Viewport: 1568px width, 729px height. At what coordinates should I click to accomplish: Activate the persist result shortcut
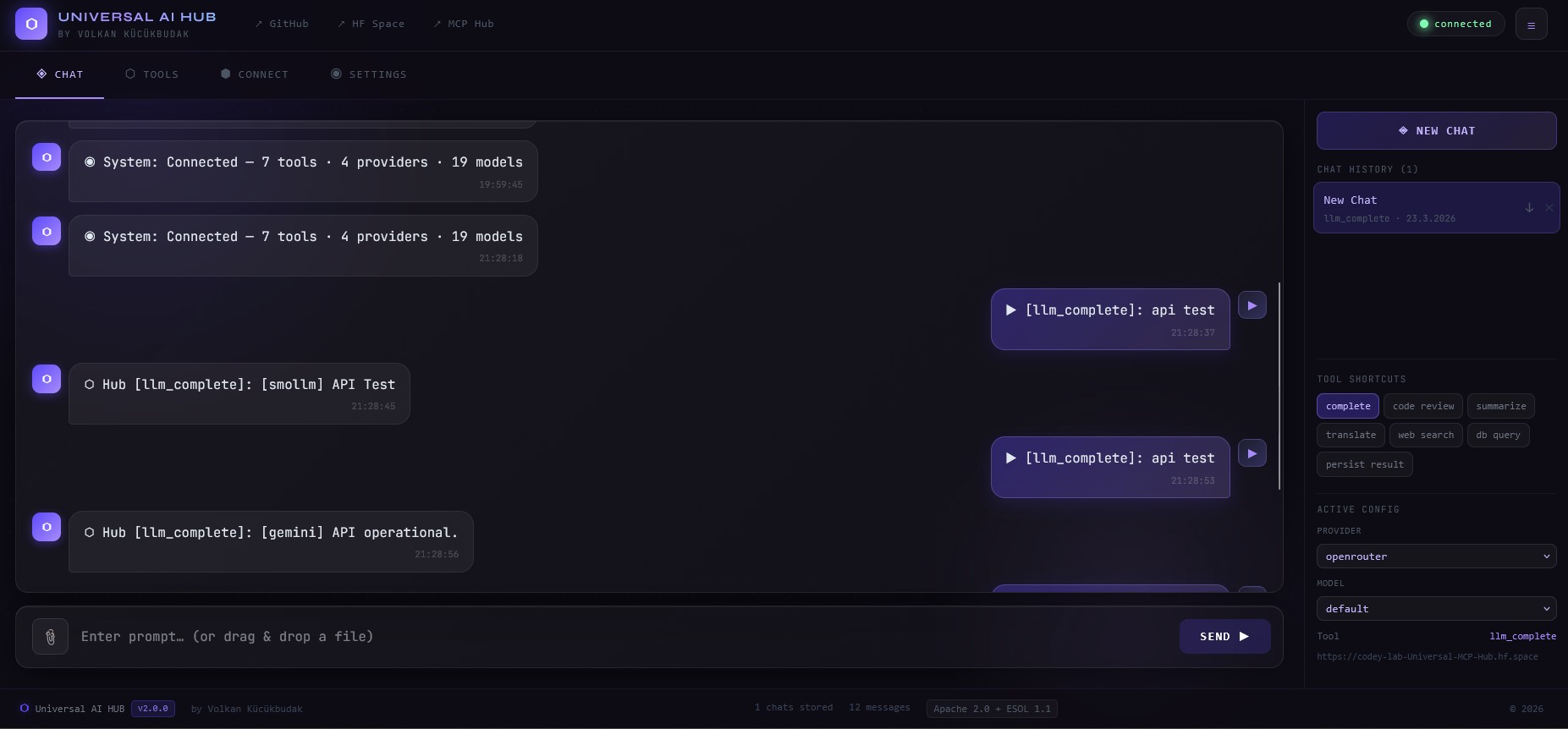1364,464
